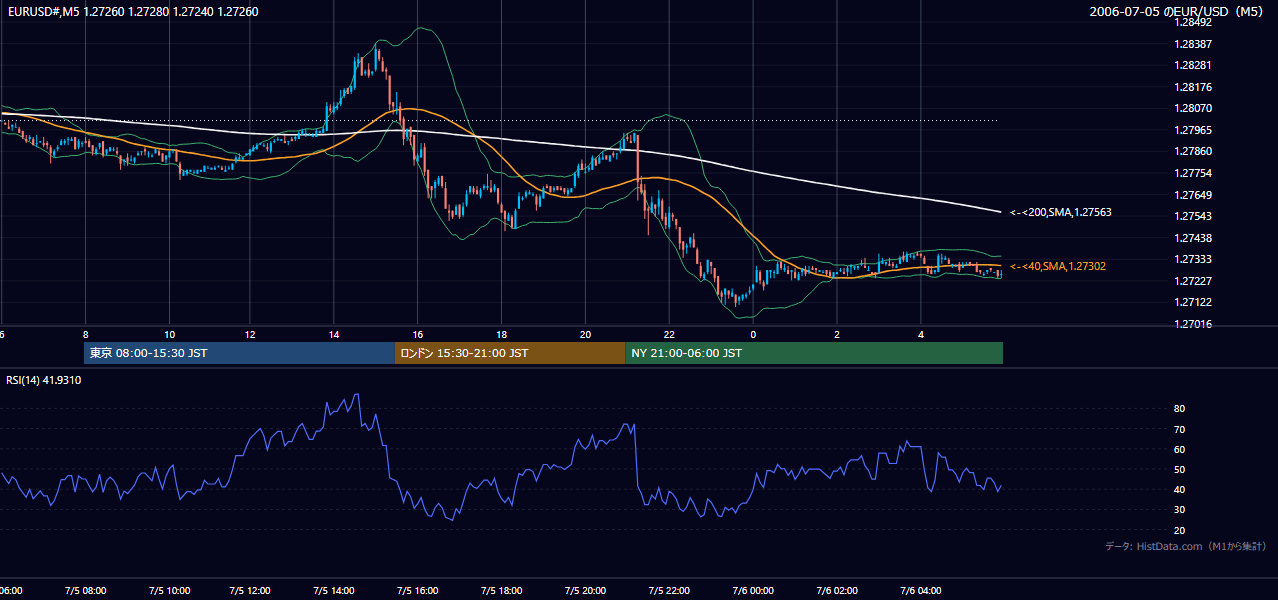Image resolution: width=1278 pixels, height=600 pixels.
Task: Select the 東京 08:00-15:30 JST session bar
Action: tap(240, 353)
